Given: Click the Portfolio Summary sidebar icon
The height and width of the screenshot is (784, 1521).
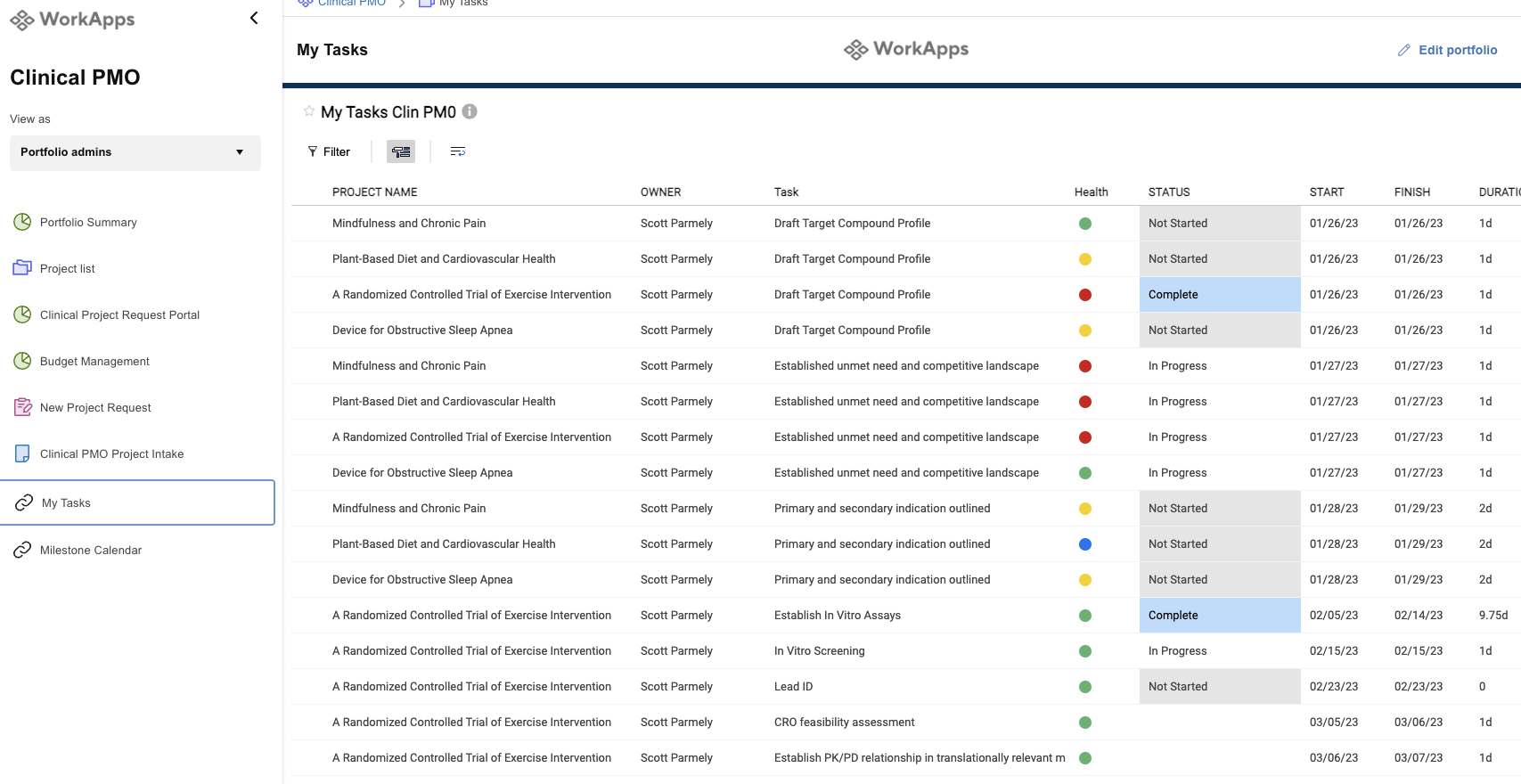Looking at the screenshot, I should [22, 222].
